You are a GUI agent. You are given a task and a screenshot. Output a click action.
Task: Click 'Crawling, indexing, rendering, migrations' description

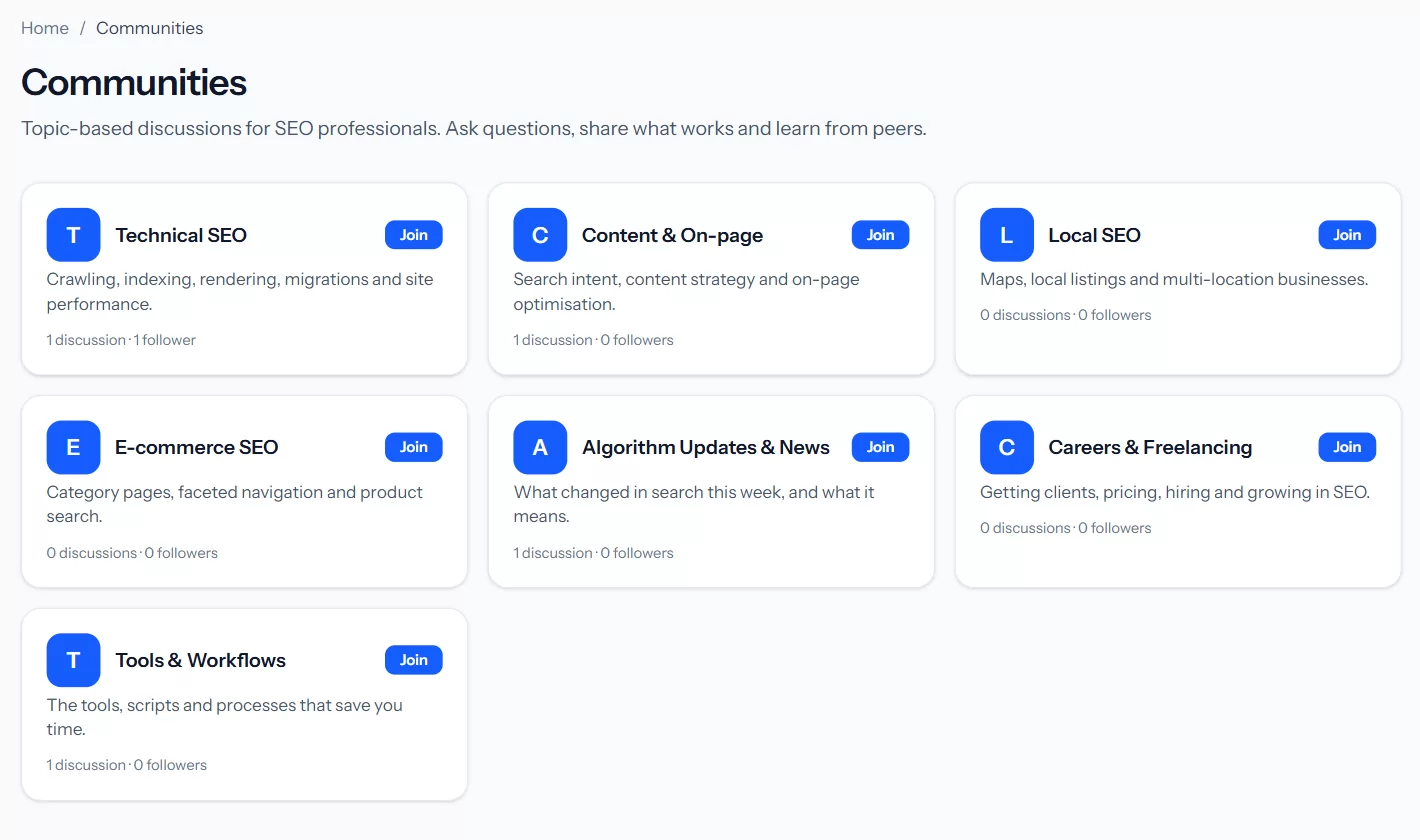tap(240, 291)
